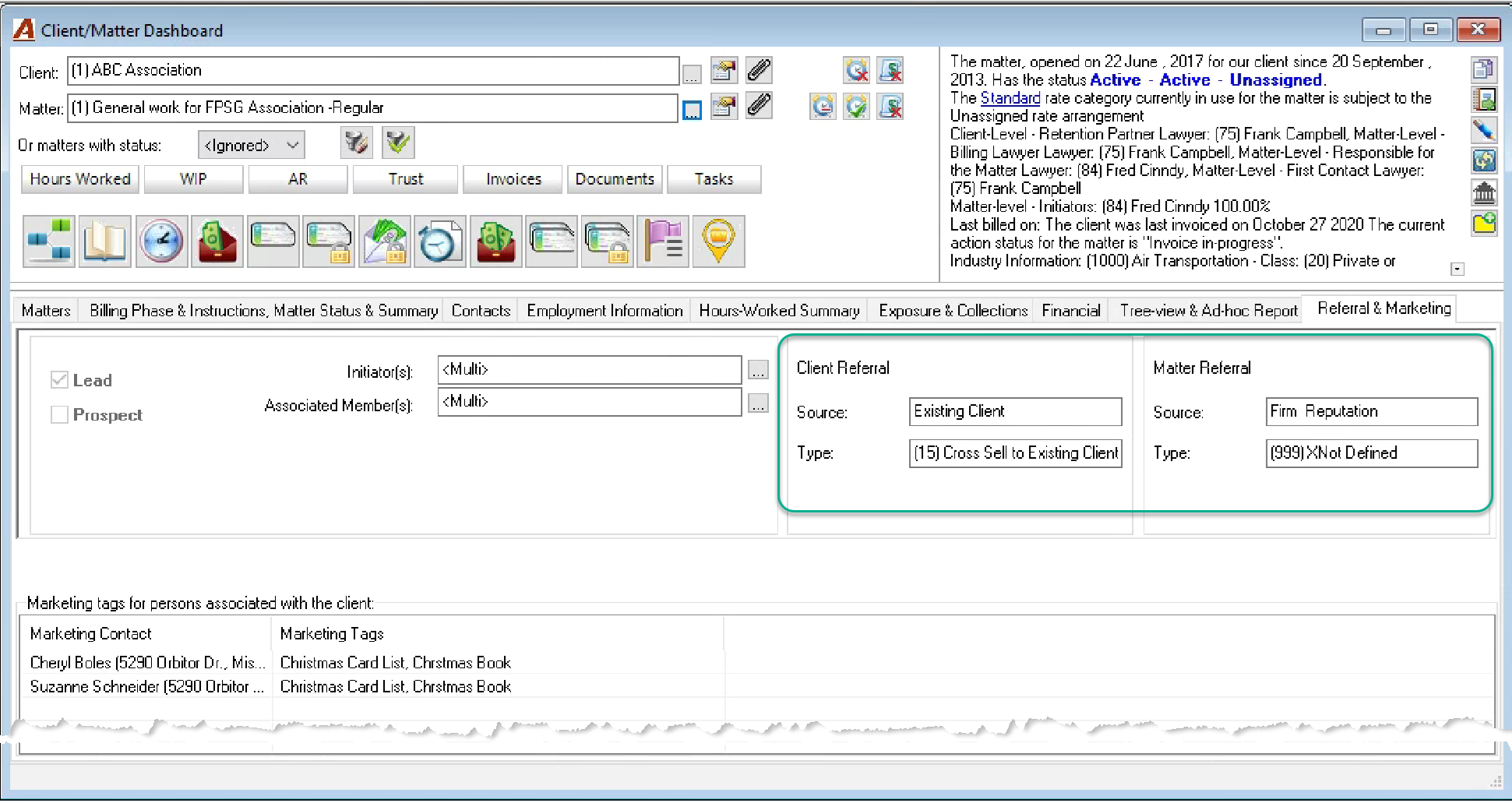Open the Initiator(s) ellipsis selector

point(758,371)
